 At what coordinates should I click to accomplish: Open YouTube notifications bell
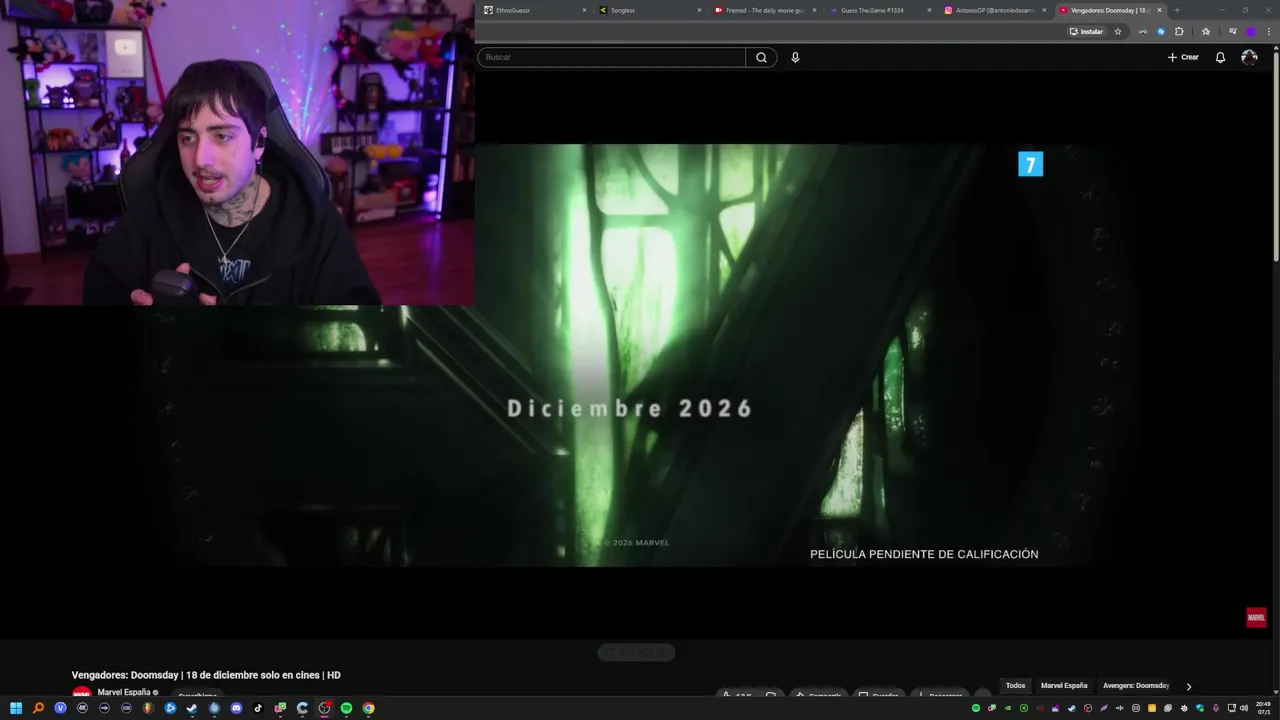pos(1220,57)
